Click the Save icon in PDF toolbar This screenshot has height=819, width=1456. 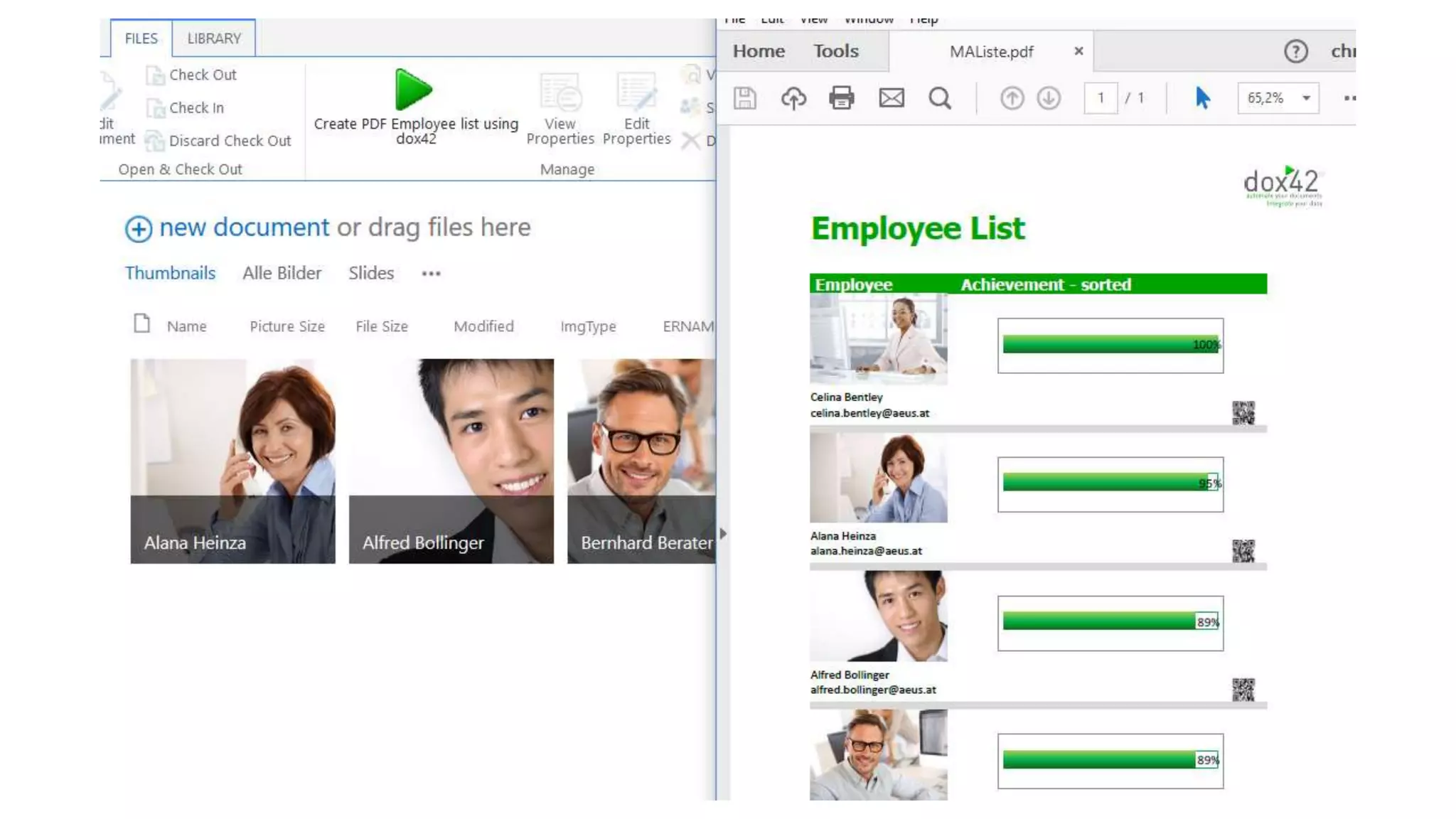[744, 98]
